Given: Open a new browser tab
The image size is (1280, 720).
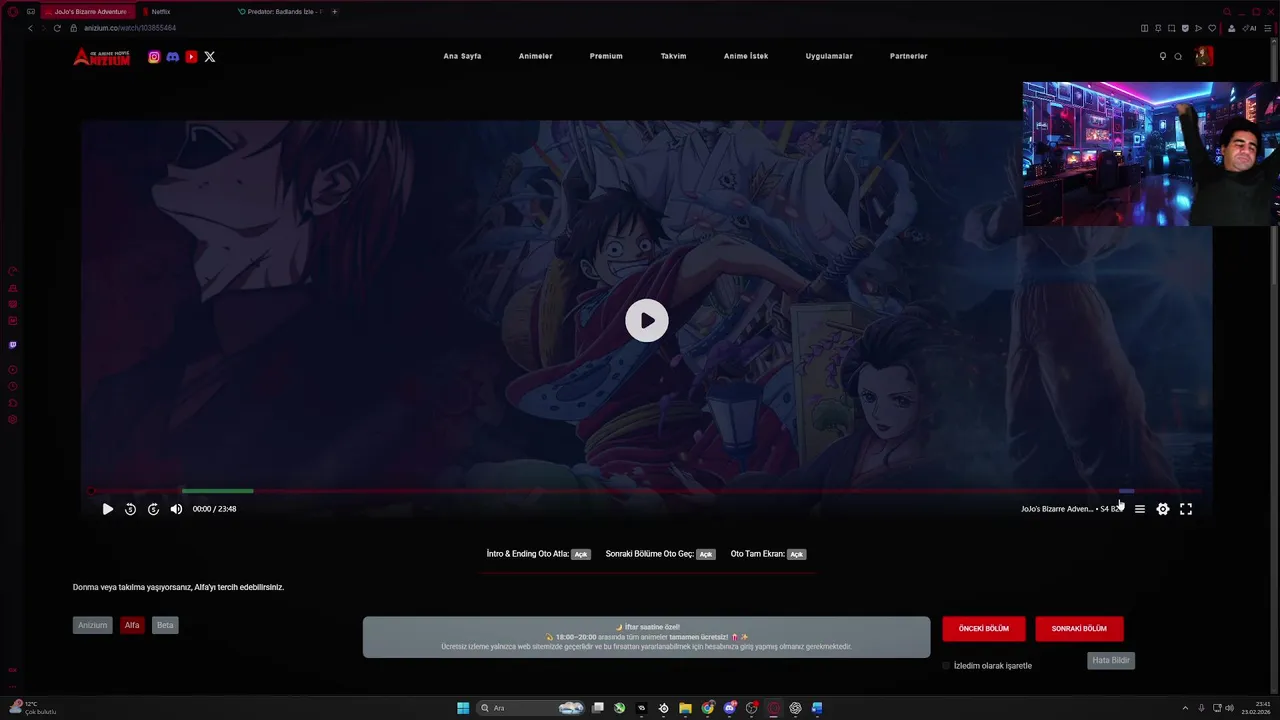Looking at the screenshot, I should click(x=334, y=12).
